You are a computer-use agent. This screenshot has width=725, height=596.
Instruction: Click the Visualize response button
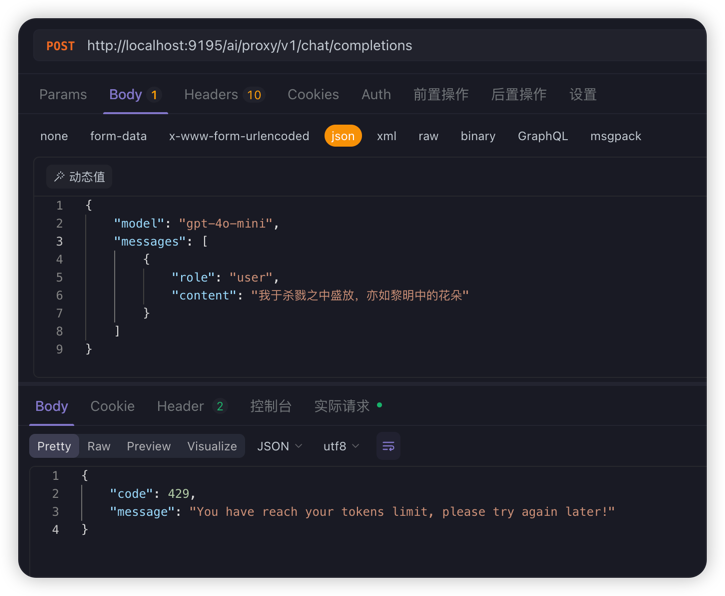click(x=212, y=446)
